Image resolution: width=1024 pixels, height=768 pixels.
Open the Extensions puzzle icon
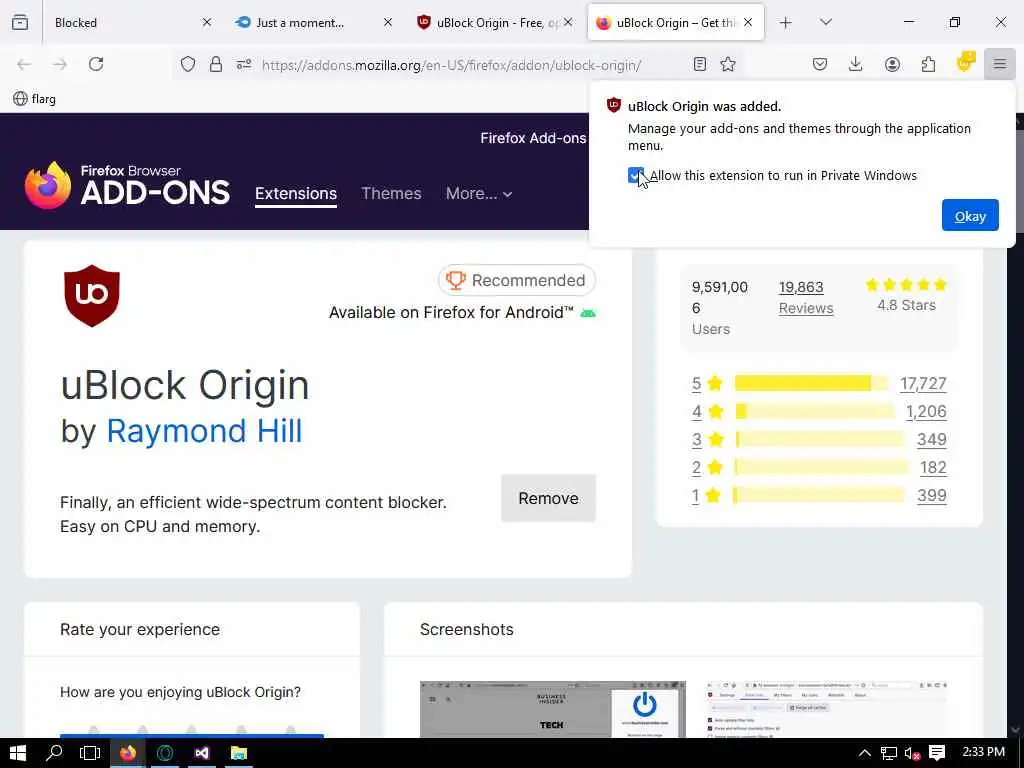click(928, 64)
